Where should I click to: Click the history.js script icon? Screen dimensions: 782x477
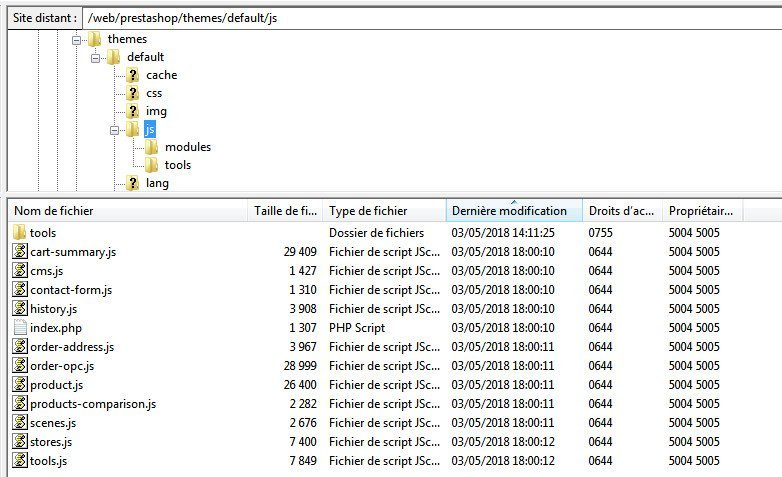(19, 308)
